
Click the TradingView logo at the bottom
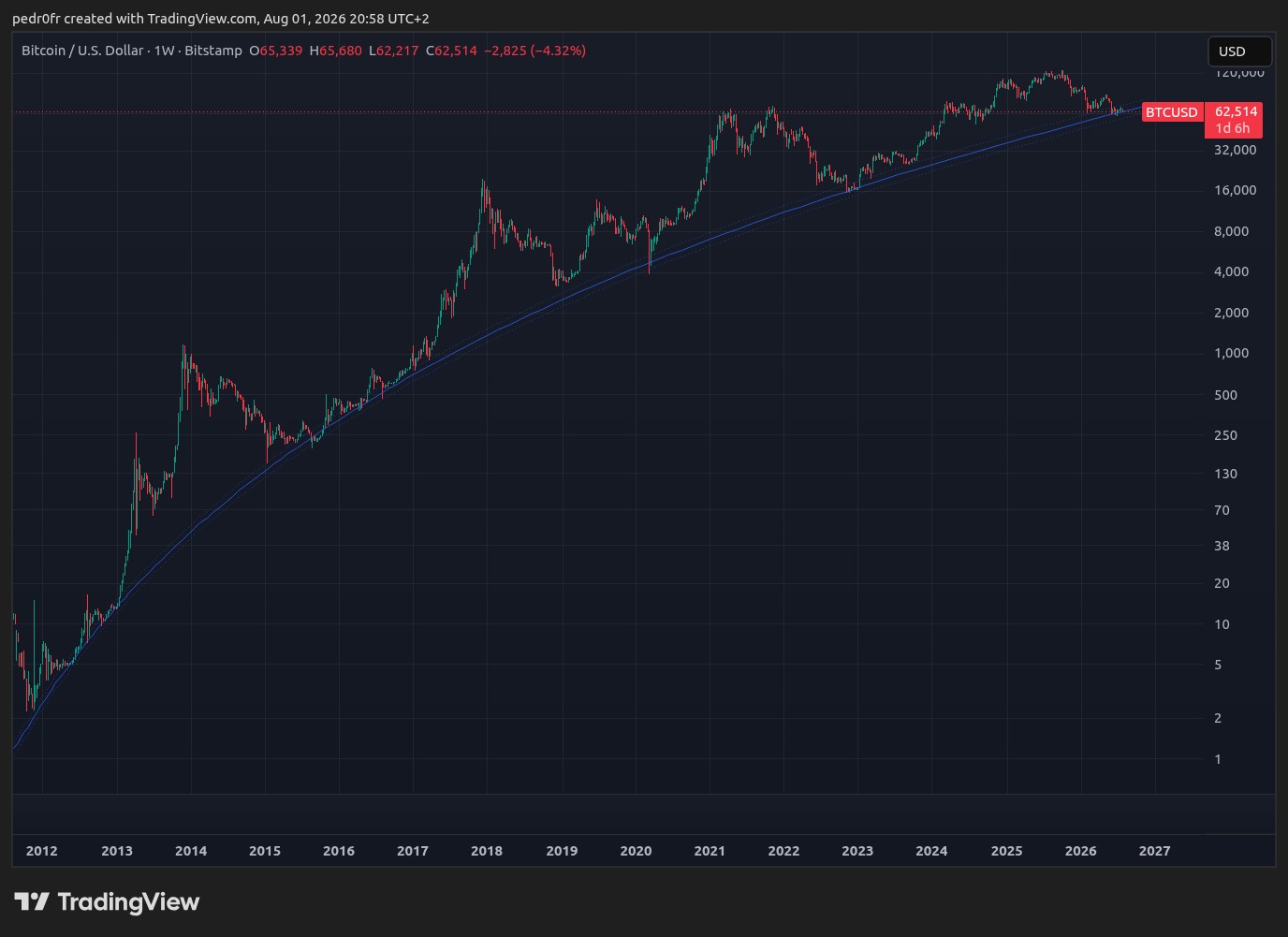(107, 901)
